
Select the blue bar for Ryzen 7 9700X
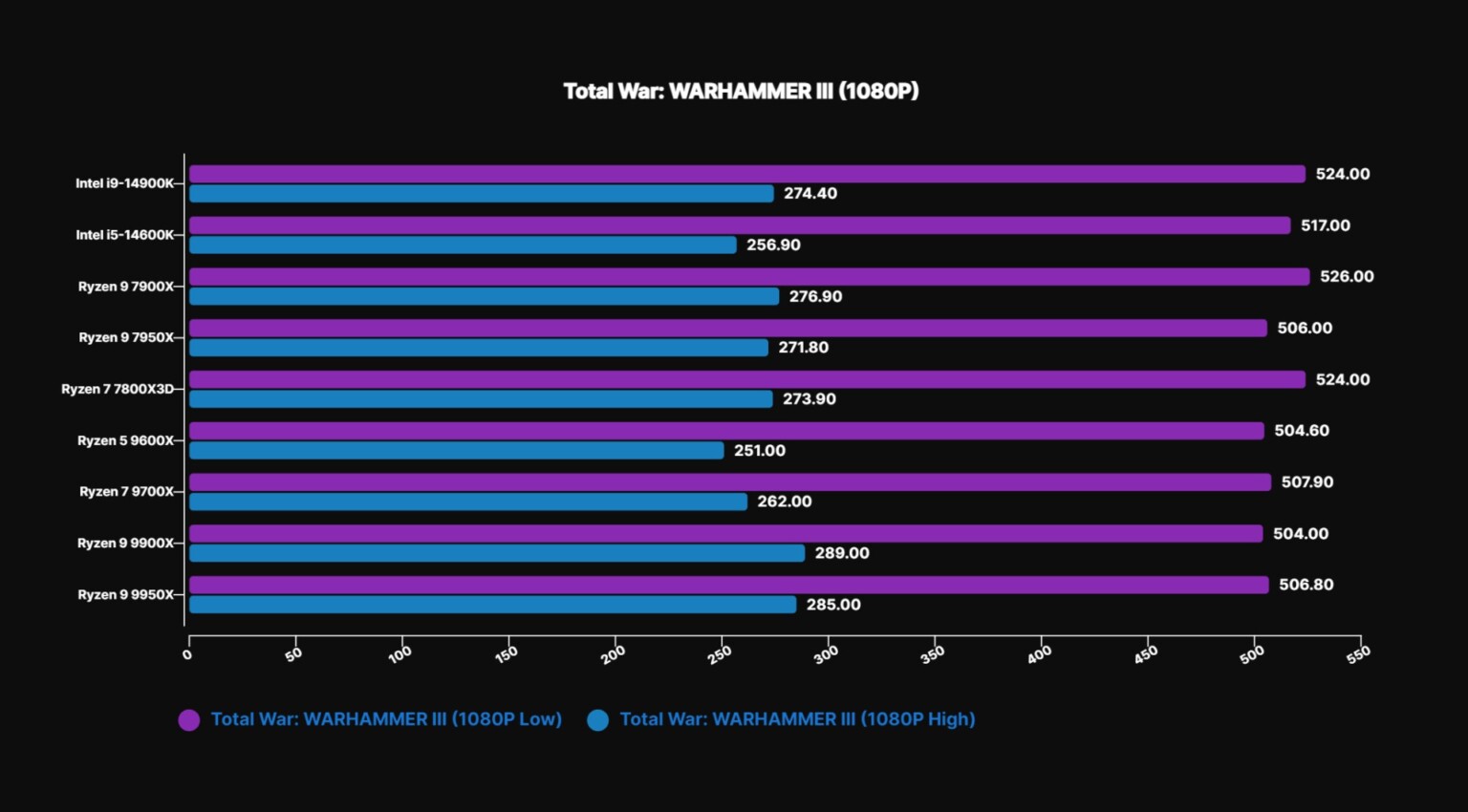(x=468, y=502)
